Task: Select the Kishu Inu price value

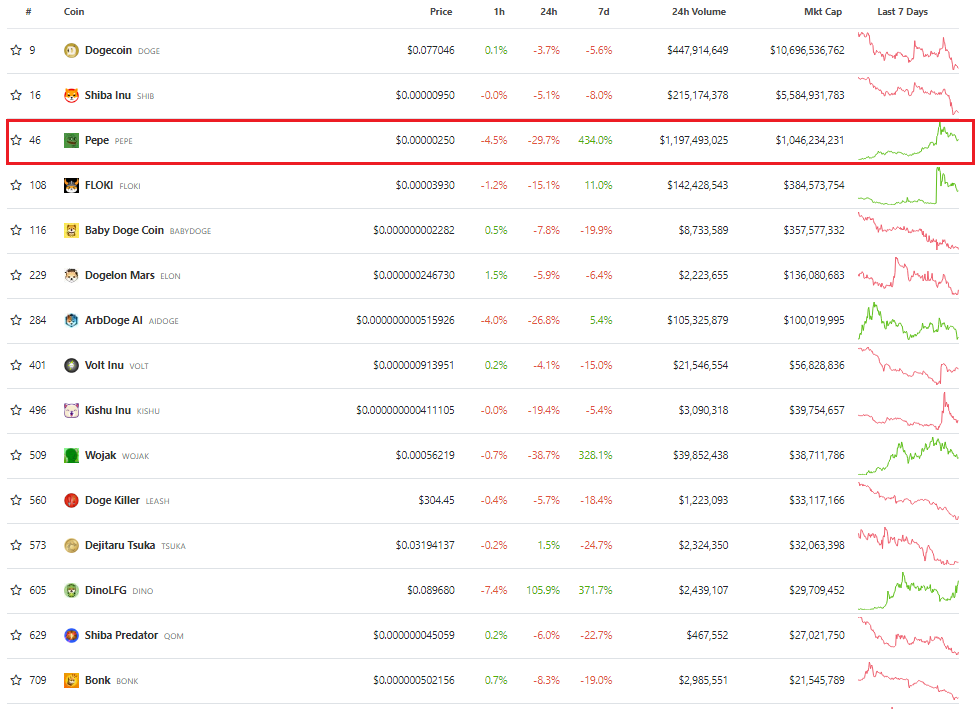Action: (x=405, y=410)
